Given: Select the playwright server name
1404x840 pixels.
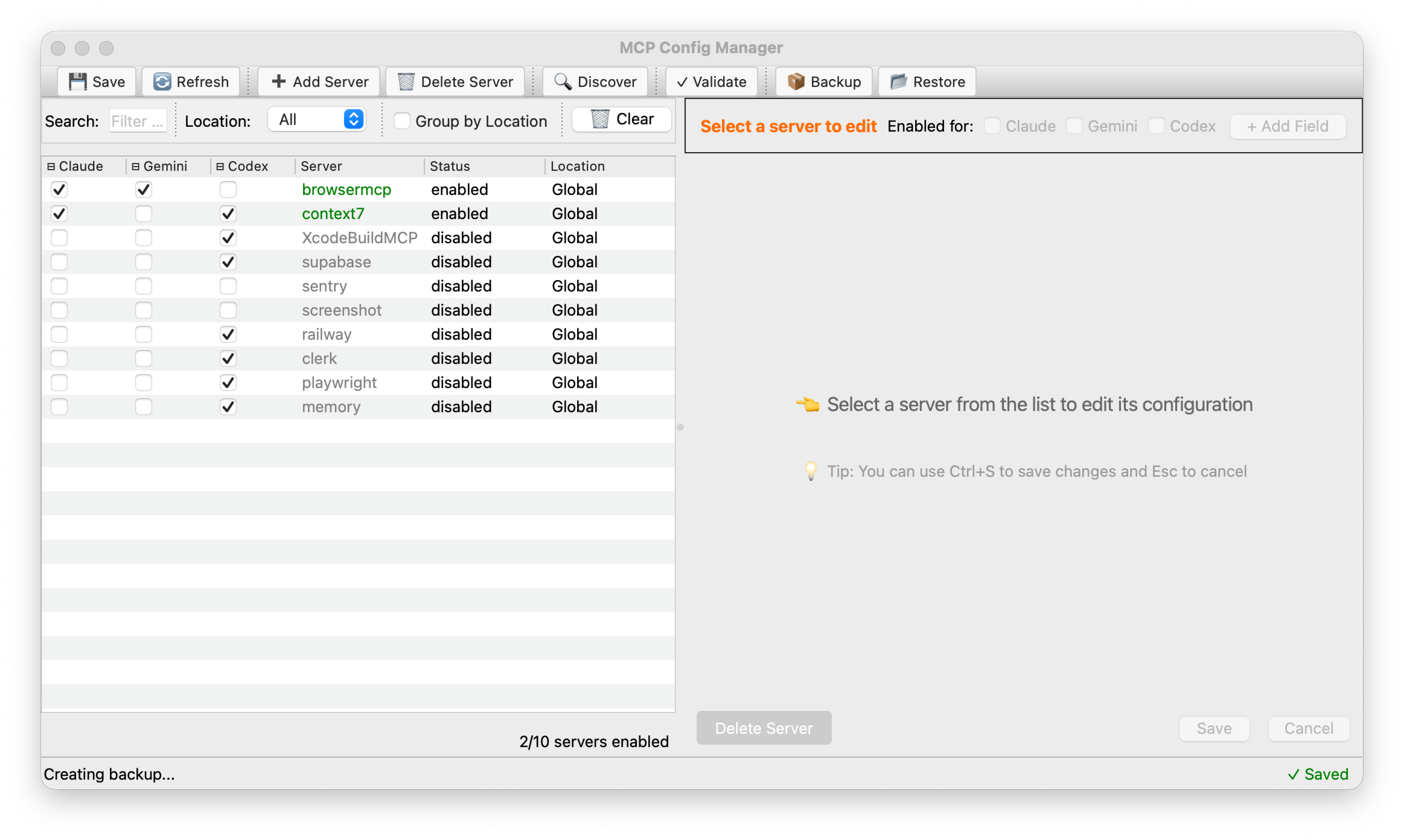Looking at the screenshot, I should pyautogui.click(x=339, y=383).
